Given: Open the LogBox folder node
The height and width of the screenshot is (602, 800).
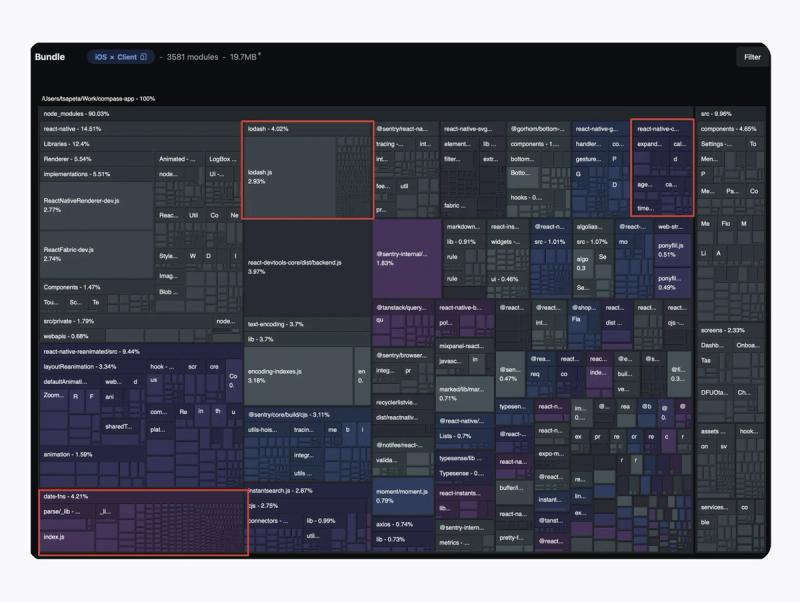Looking at the screenshot, I should pyautogui.click(x=223, y=159).
